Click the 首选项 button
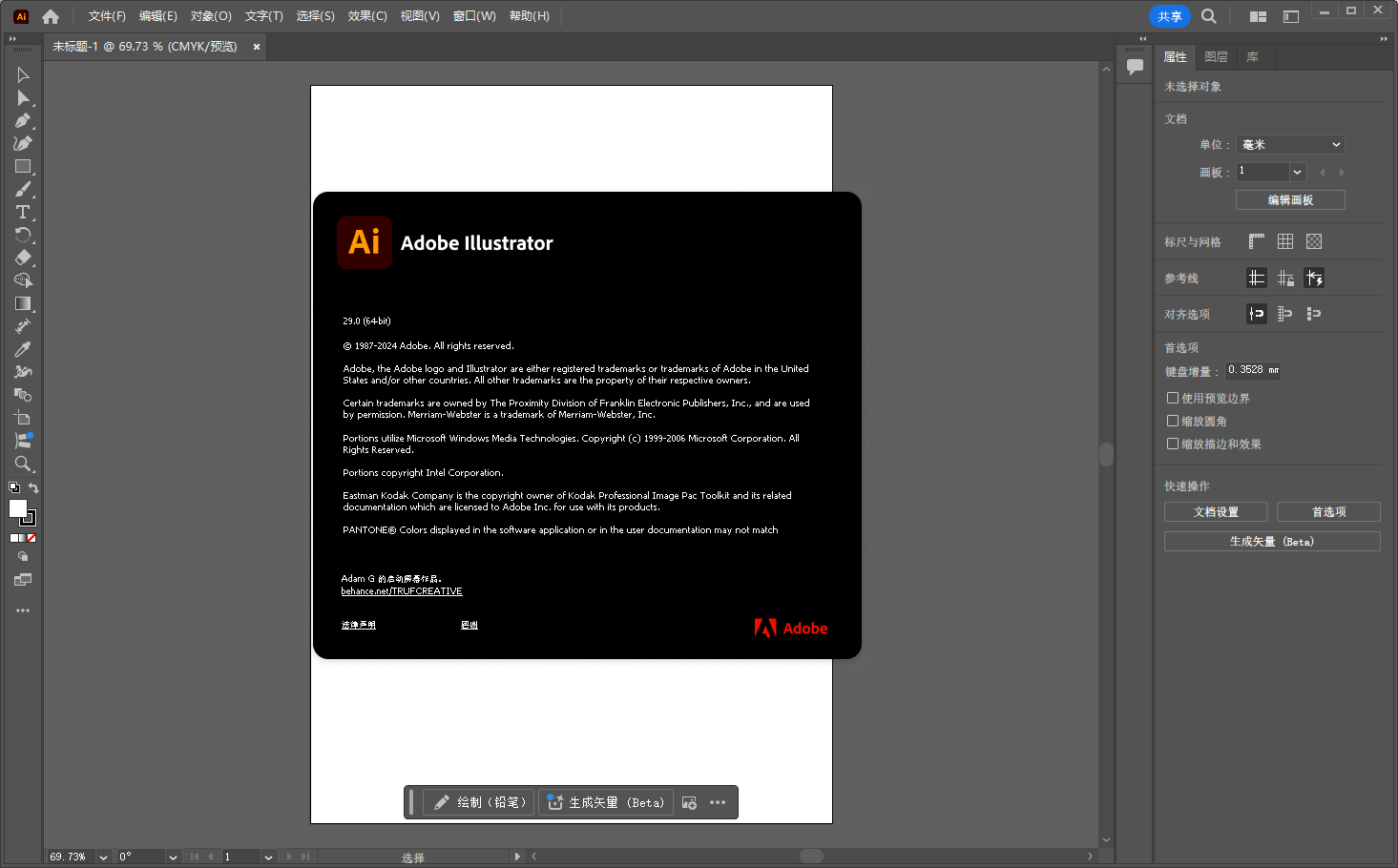This screenshot has height=868, width=1398. [1328, 512]
